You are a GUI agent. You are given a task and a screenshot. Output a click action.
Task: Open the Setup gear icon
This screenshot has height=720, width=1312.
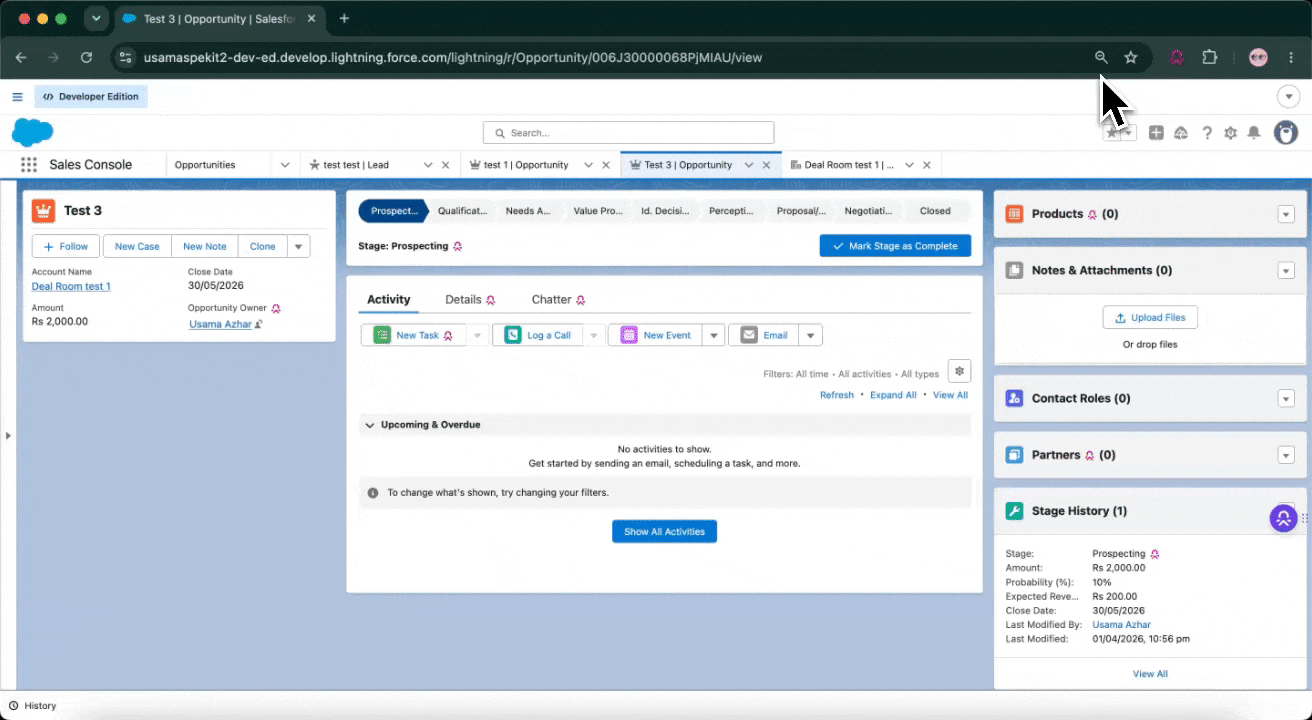[x=1231, y=133]
